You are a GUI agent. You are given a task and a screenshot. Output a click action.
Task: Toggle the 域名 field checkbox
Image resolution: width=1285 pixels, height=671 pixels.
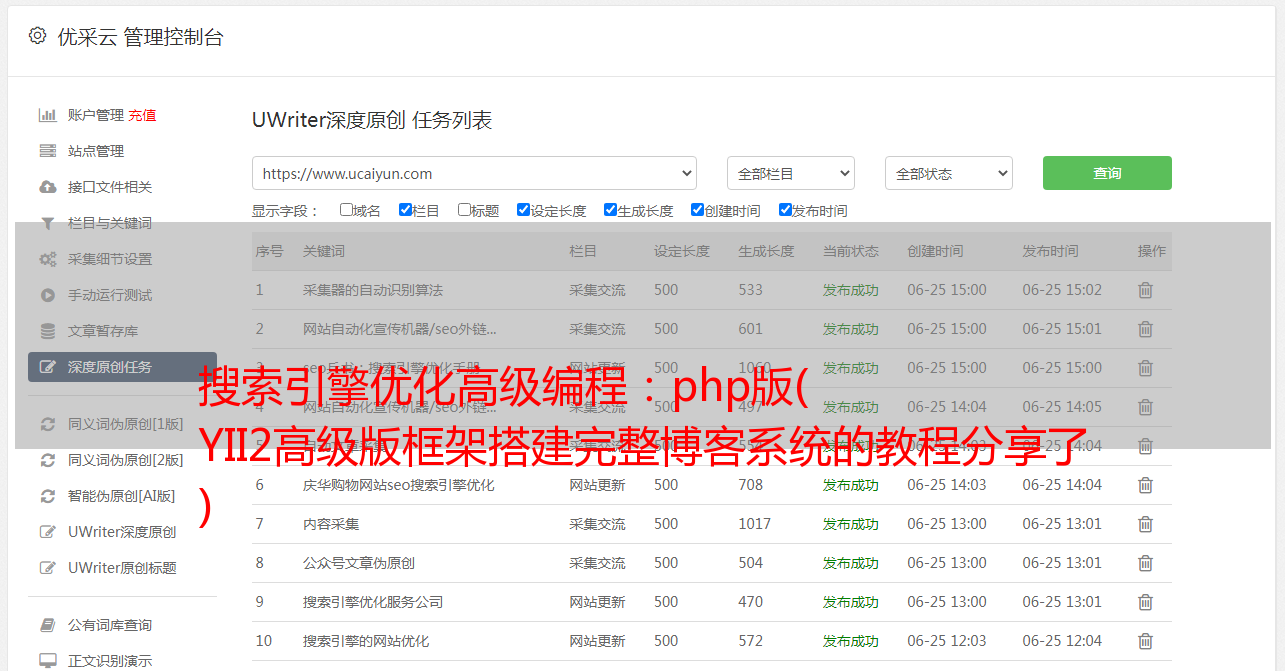click(x=346, y=210)
